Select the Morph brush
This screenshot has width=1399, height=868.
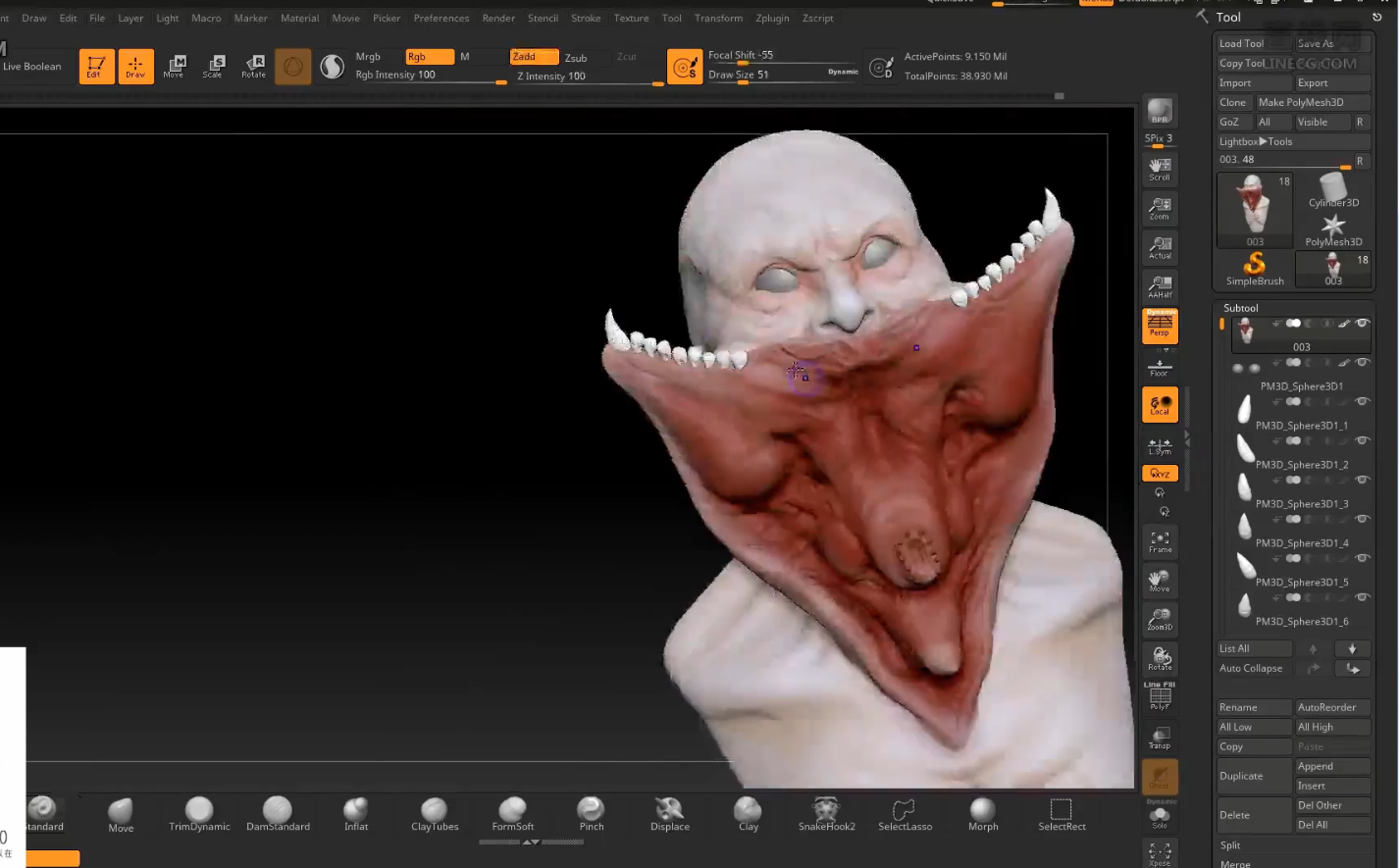983,814
